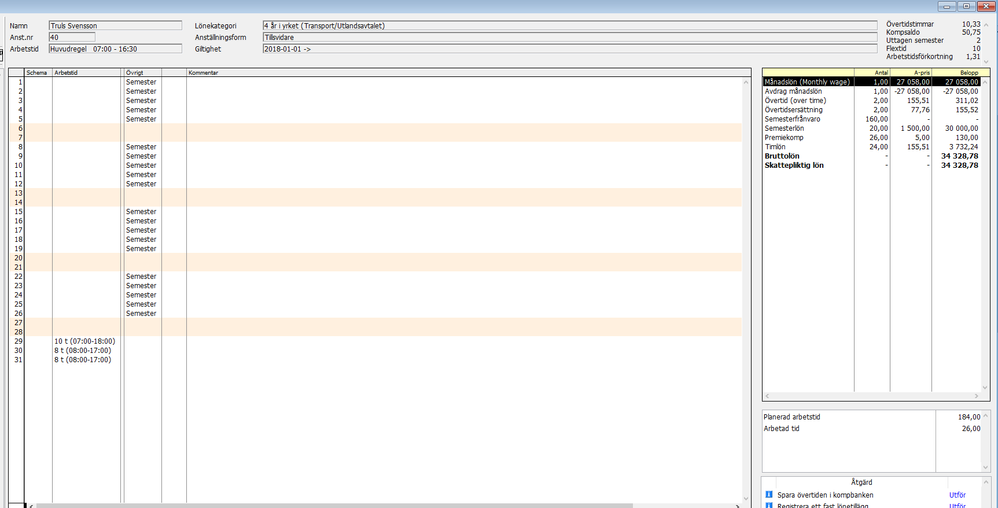Select the Semester entry on day 15
Screen dimensions: 998x508
(141, 212)
